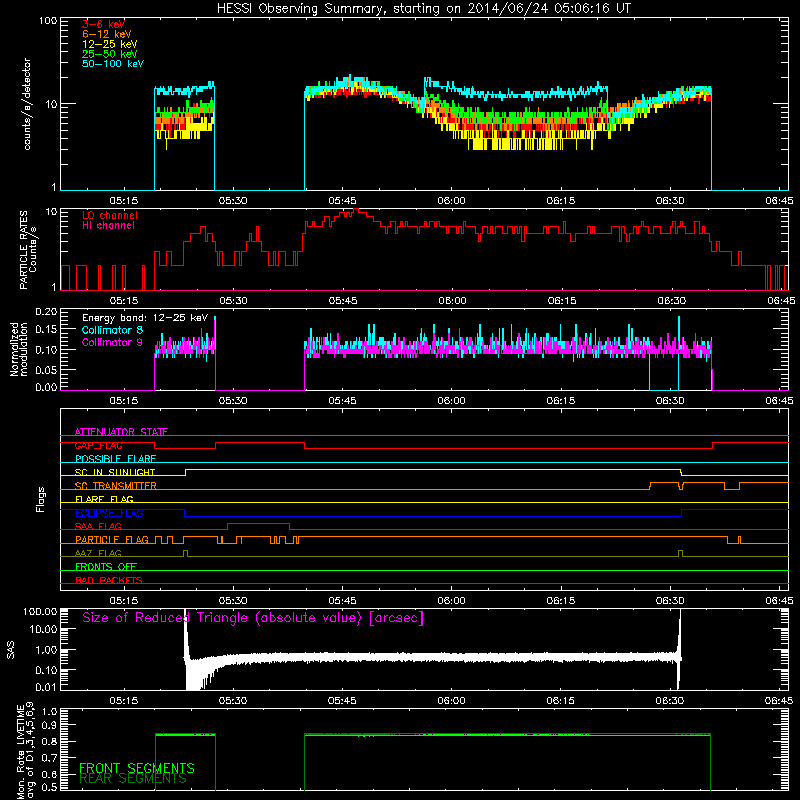
Task: Click the HI channel legend label
Action: (108, 226)
